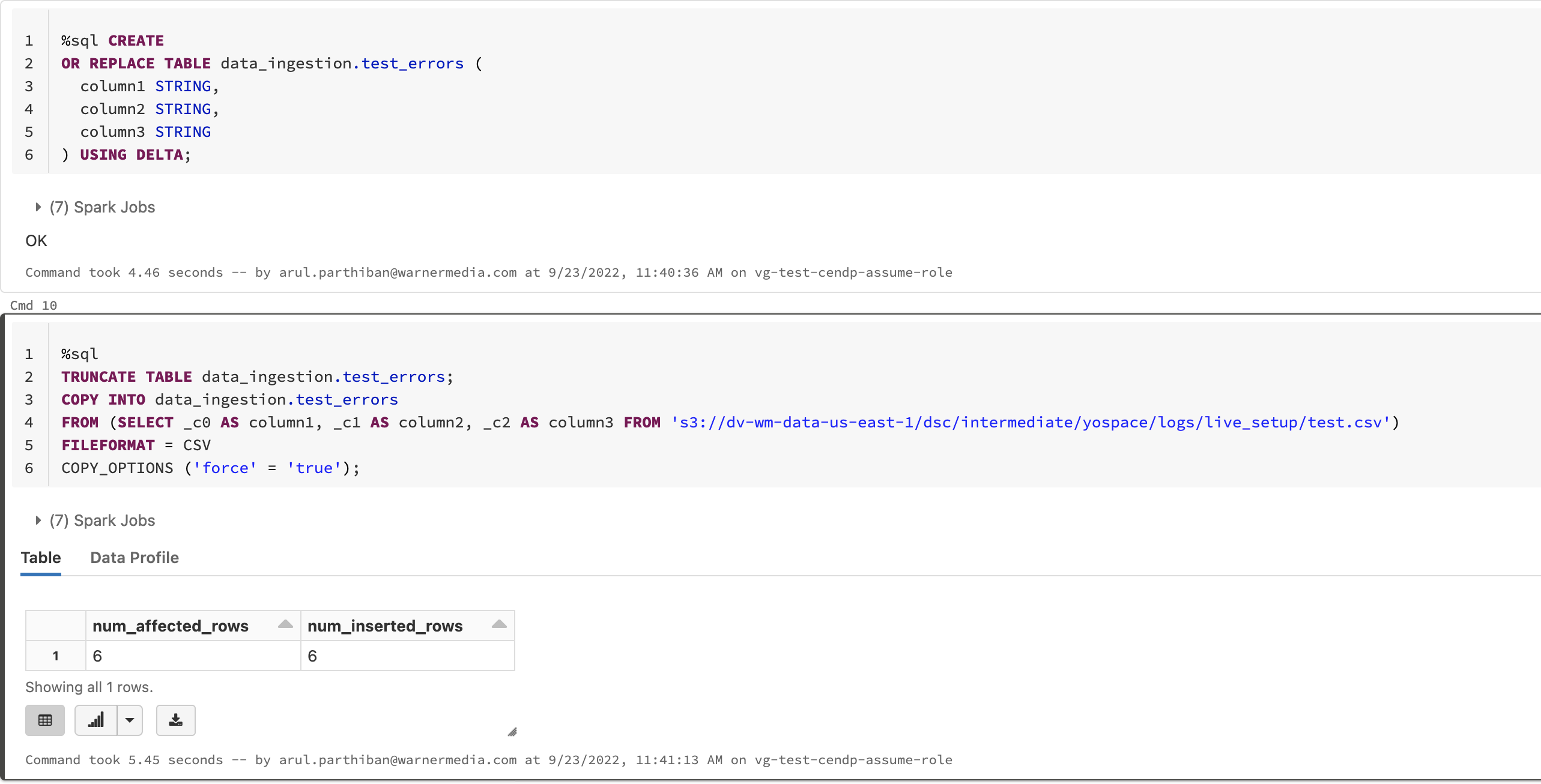Screen dimensions: 1541x784
Task: Grab the results table resize handle
Action: pyautogui.click(x=512, y=732)
